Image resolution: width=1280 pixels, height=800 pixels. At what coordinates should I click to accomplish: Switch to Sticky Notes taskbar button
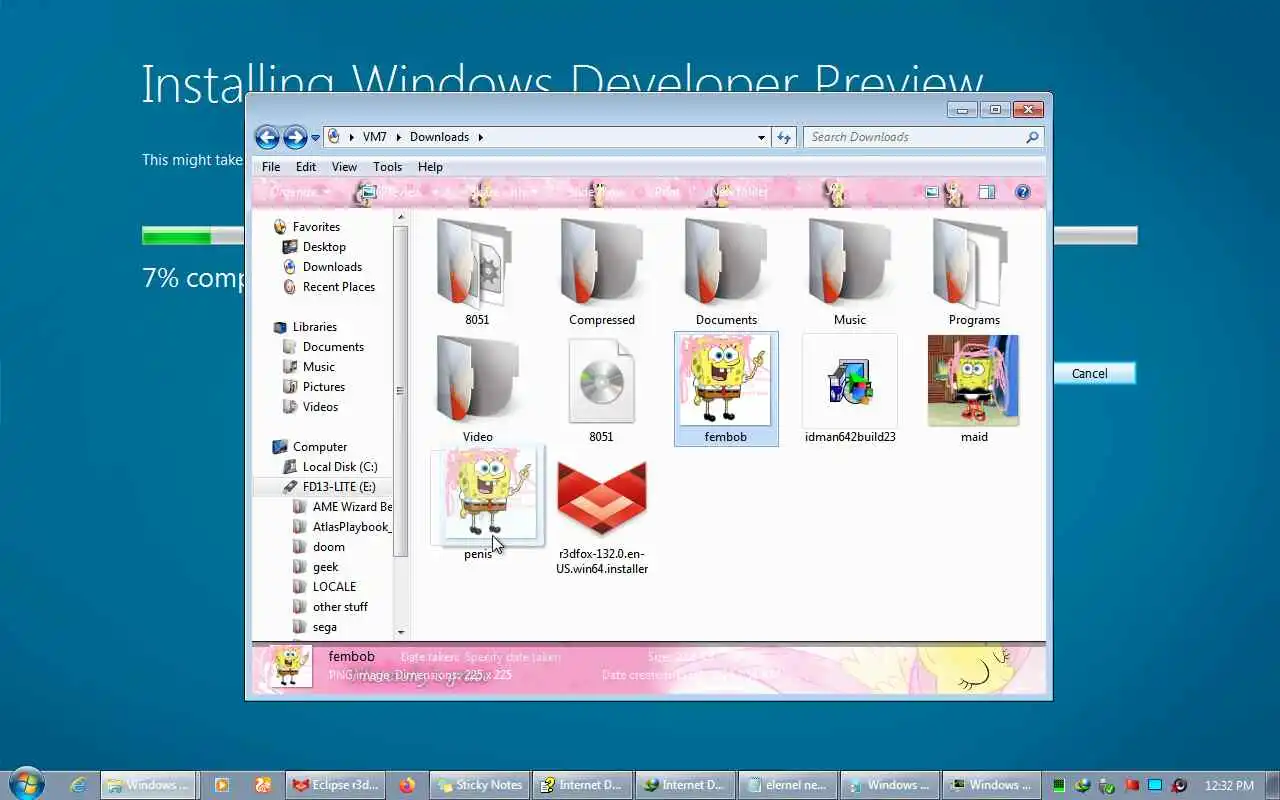pyautogui.click(x=479, y=785)
